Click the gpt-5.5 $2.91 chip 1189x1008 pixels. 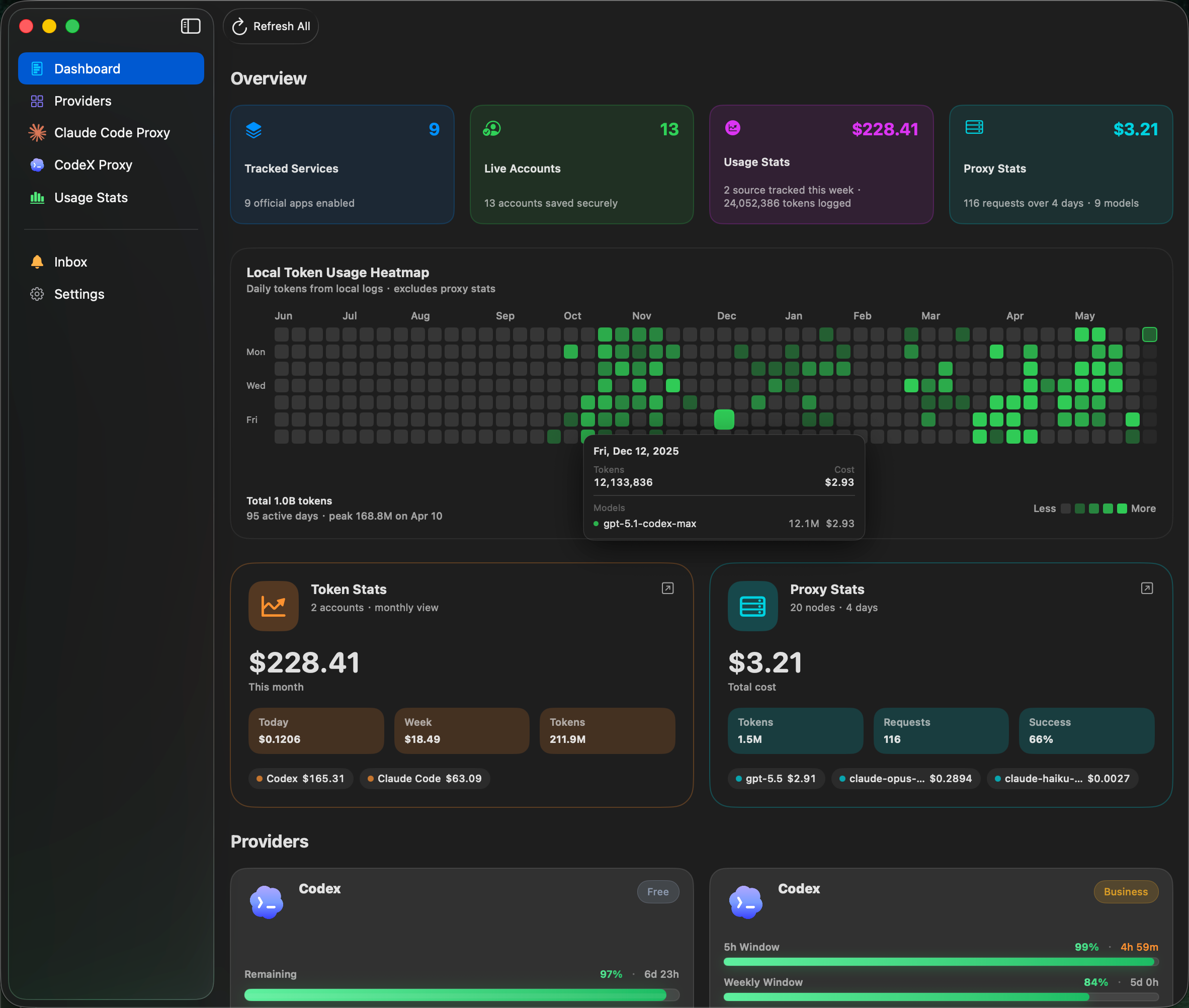(x=776, y=779)
